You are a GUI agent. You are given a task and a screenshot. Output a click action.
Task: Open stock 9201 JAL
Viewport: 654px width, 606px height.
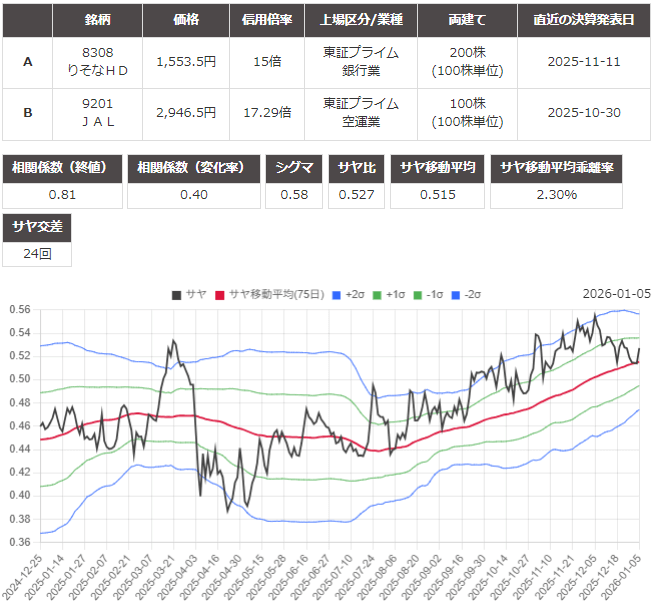(x=98, y=112)
